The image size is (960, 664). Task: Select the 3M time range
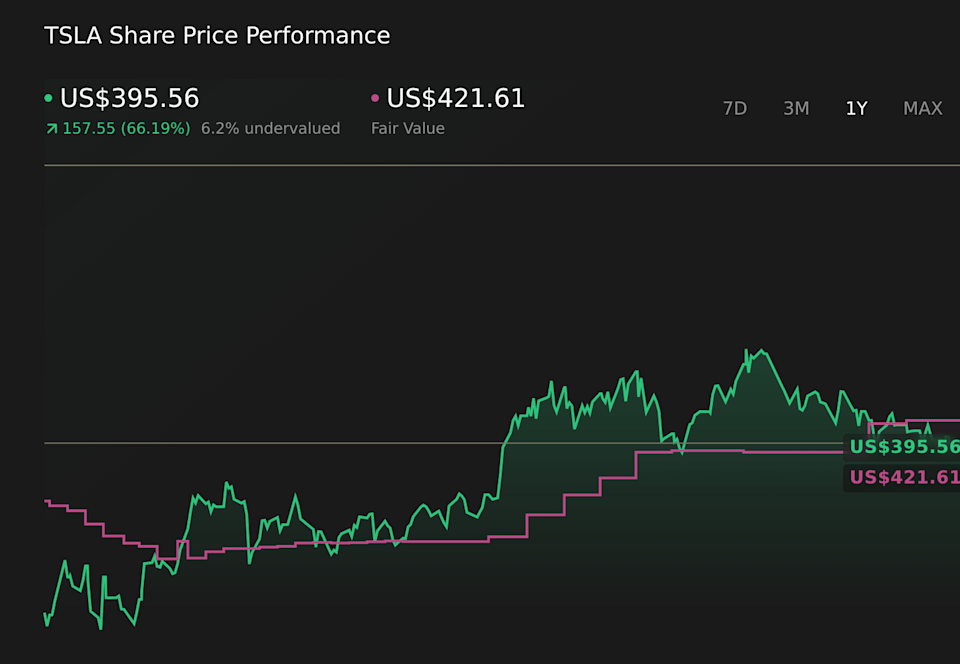796,108
